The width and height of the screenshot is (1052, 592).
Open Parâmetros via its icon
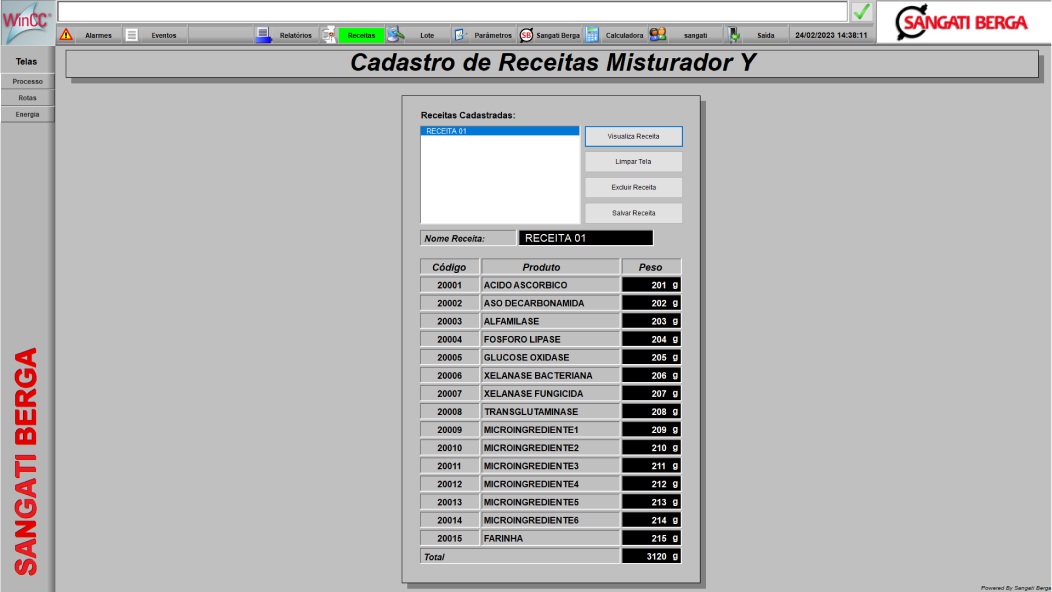[460, 35]
